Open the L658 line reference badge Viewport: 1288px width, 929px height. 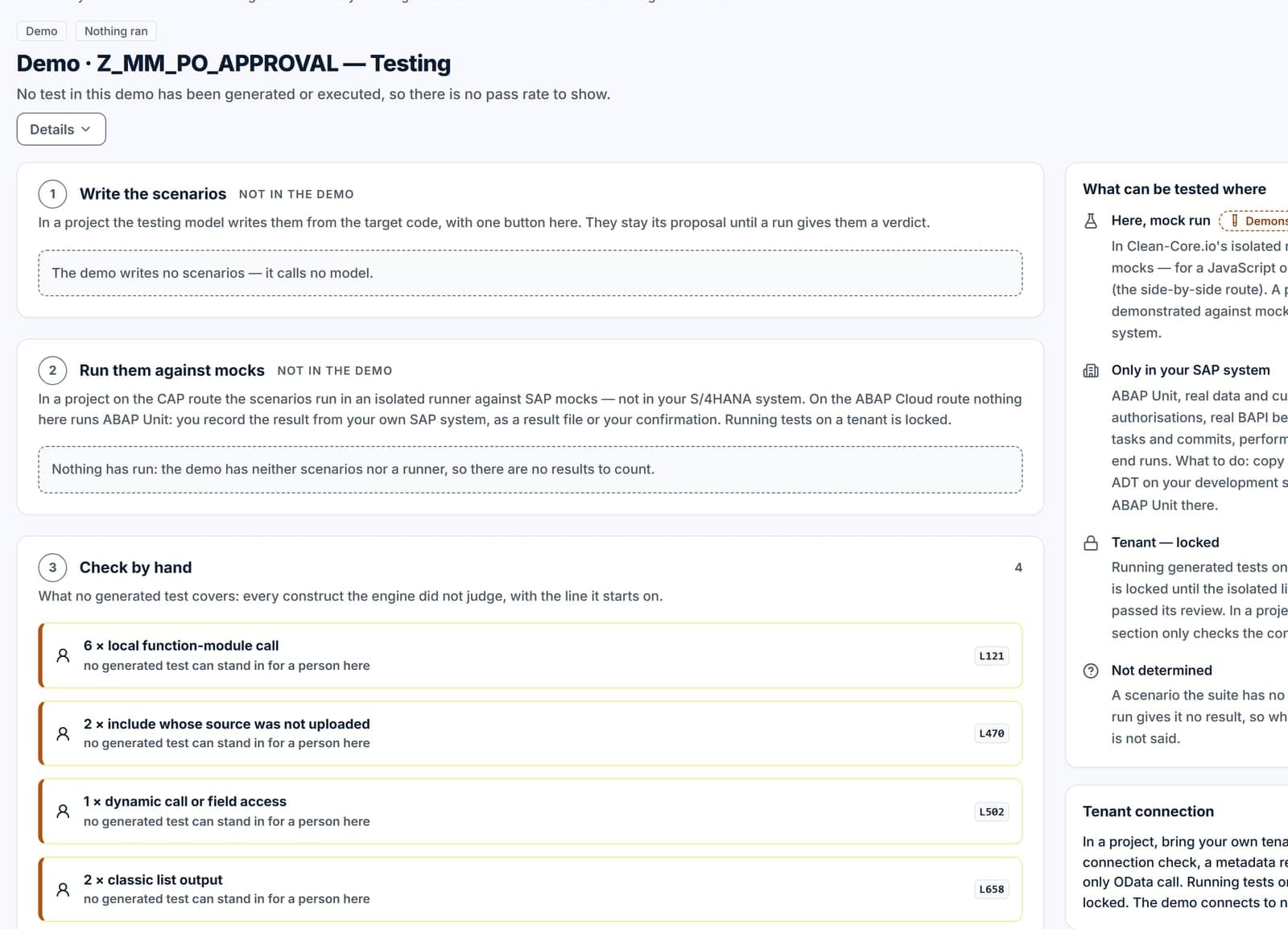click(992, 890)
